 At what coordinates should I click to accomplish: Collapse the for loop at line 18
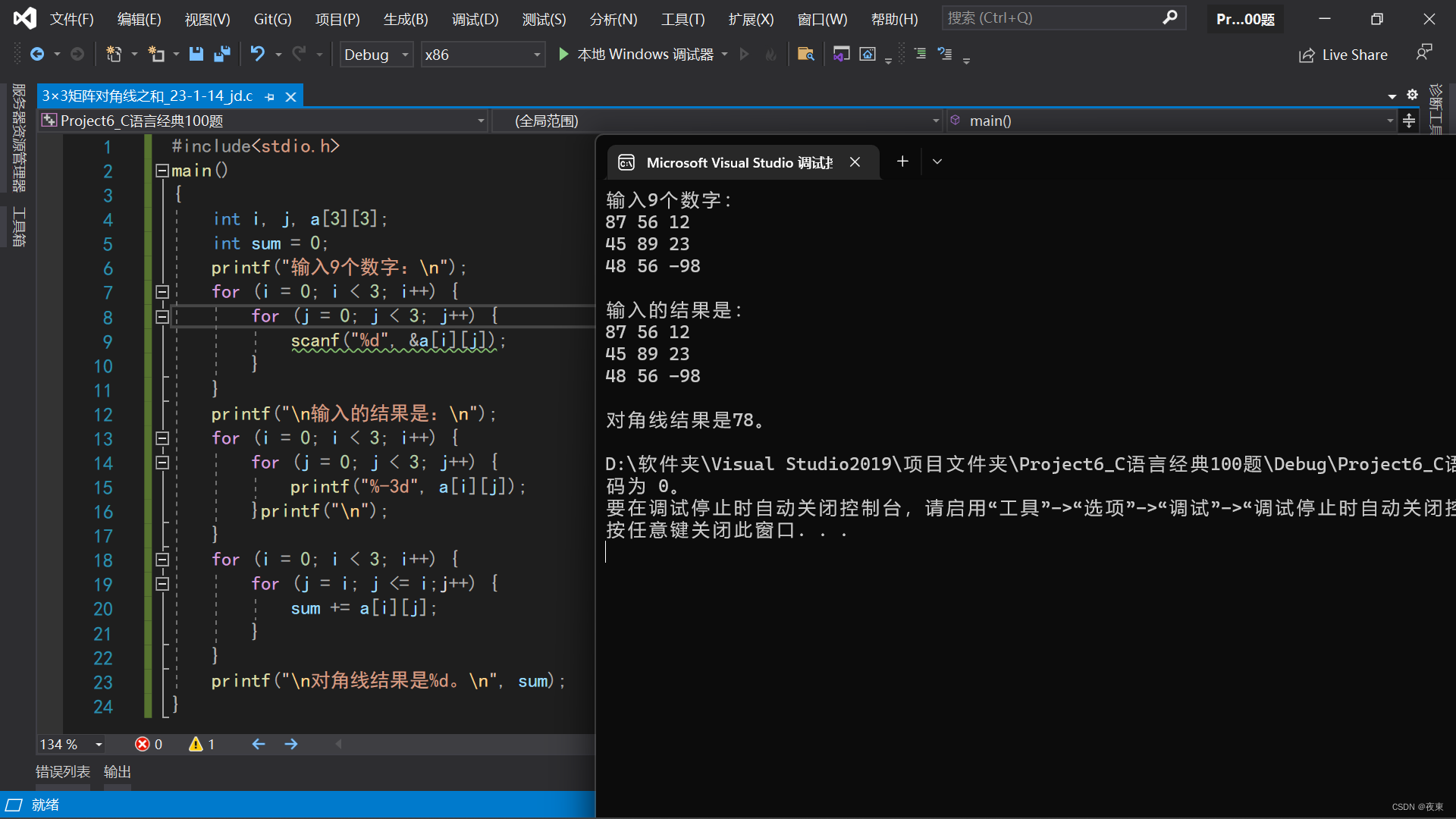point(162,560)
